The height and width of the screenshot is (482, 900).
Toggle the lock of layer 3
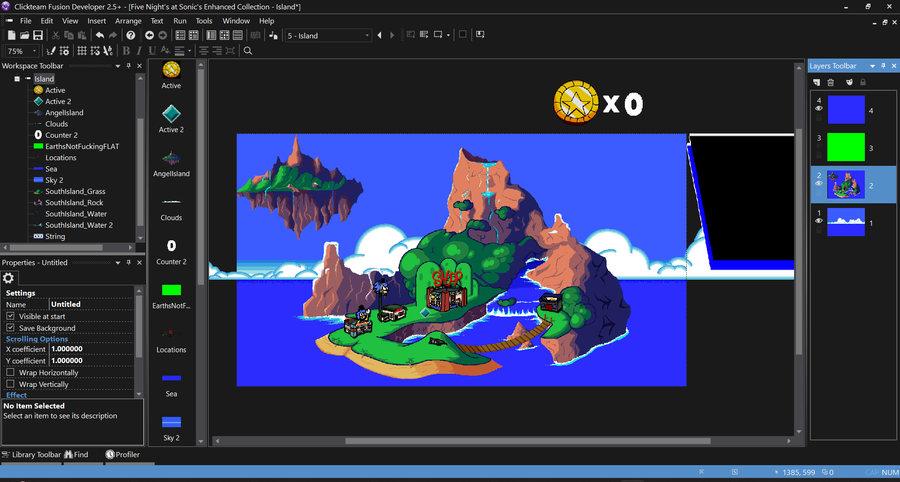pyautogui.click(x=819, y=156)
